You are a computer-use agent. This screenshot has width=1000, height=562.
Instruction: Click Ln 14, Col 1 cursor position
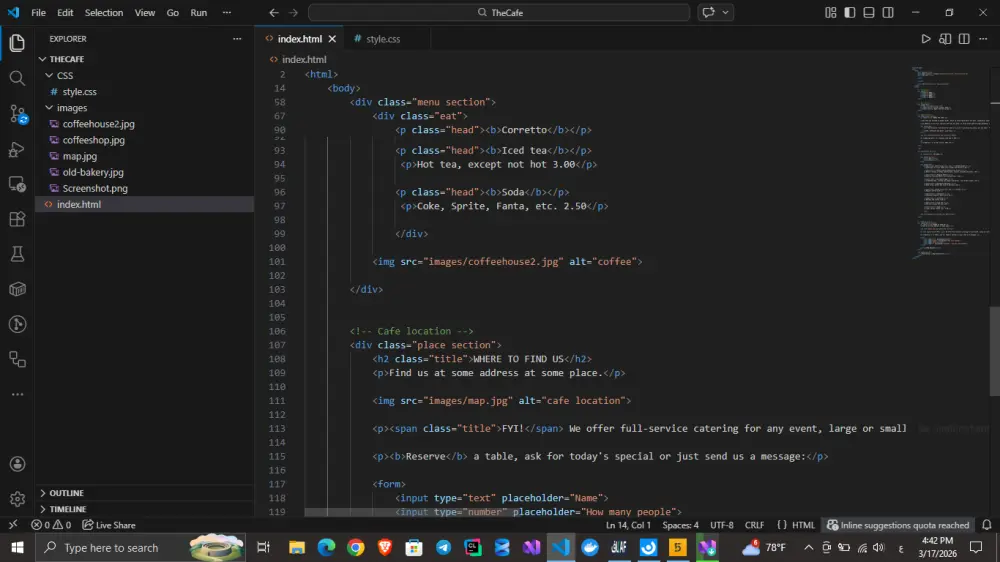tap(628, 525)
